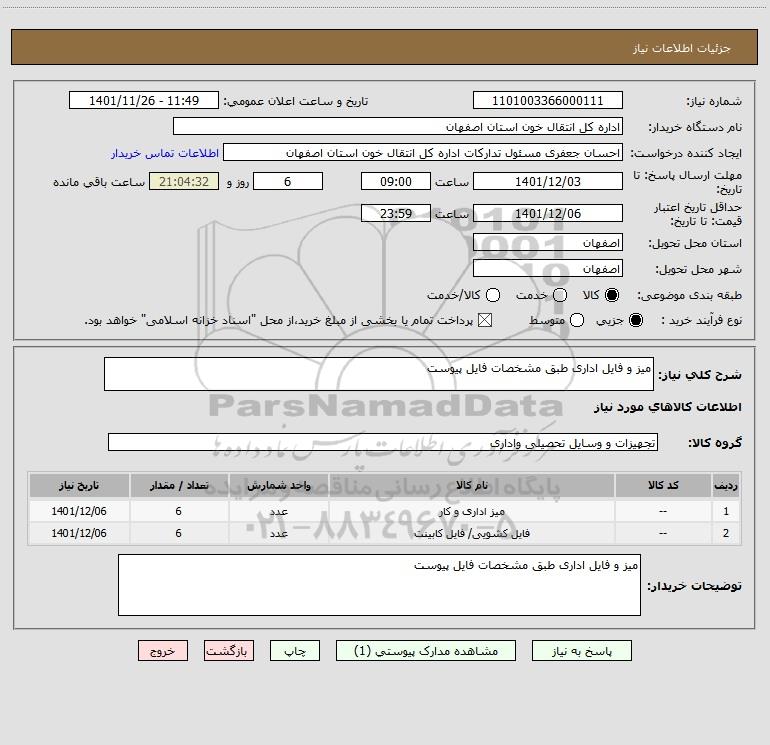Viewport: 770px width, 745px height.
Task: Click the استان محل تحویل field
Action: click(548, 243)
